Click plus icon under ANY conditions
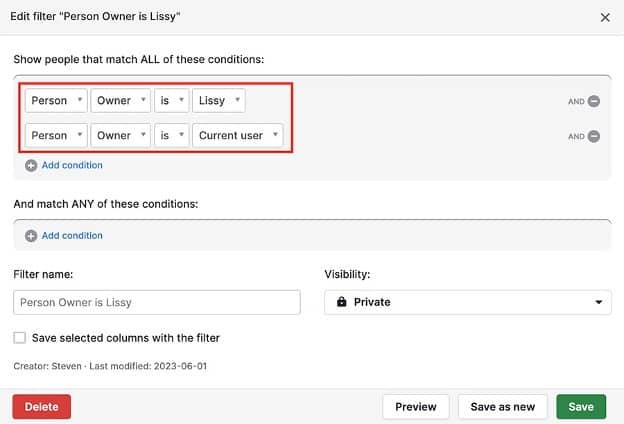The height and width of the screenshot is (424, 624). tap(31, 236)
